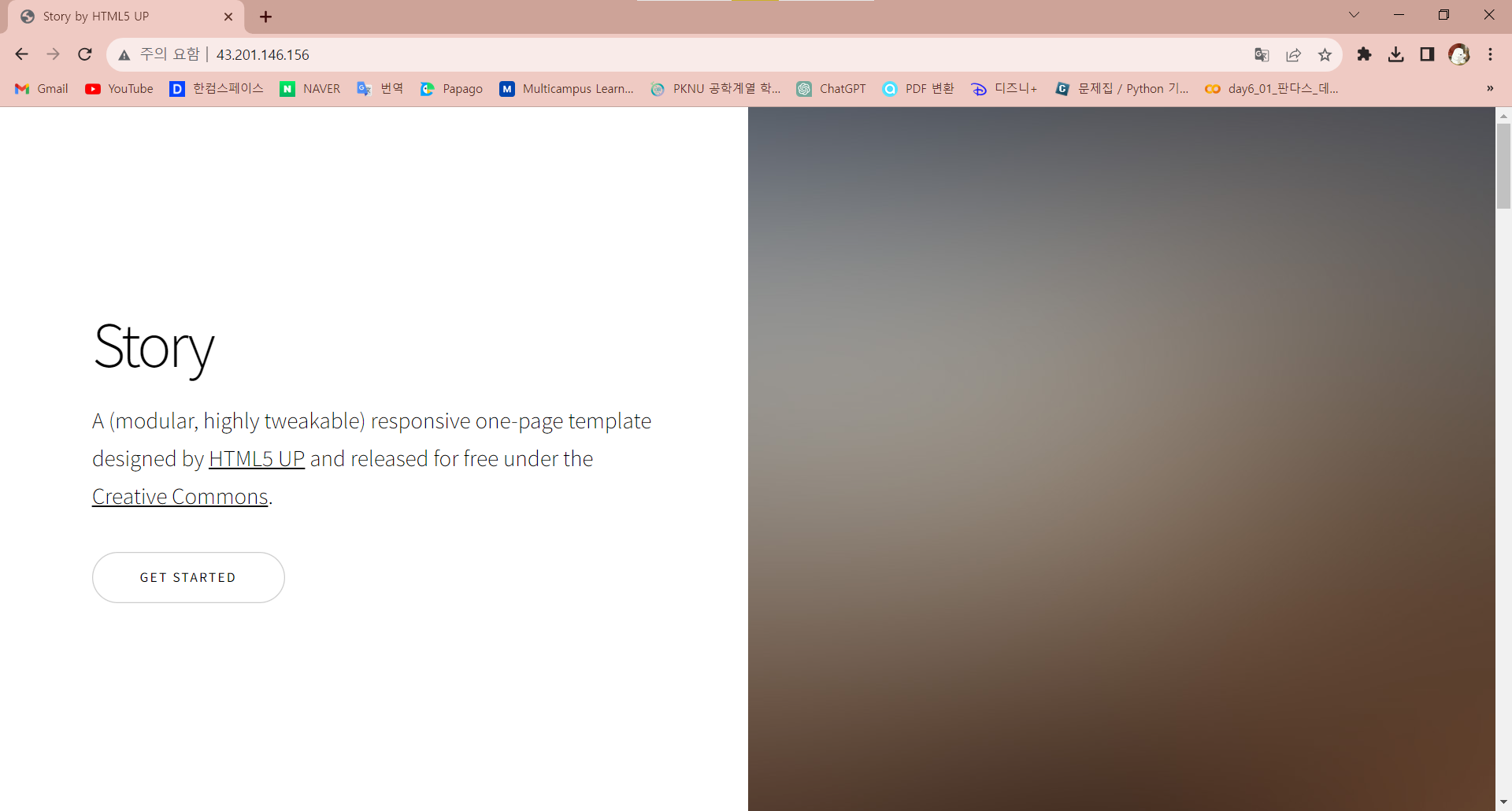Open 디즈니+ bookmark
1512x811 pixels.
1005,88
